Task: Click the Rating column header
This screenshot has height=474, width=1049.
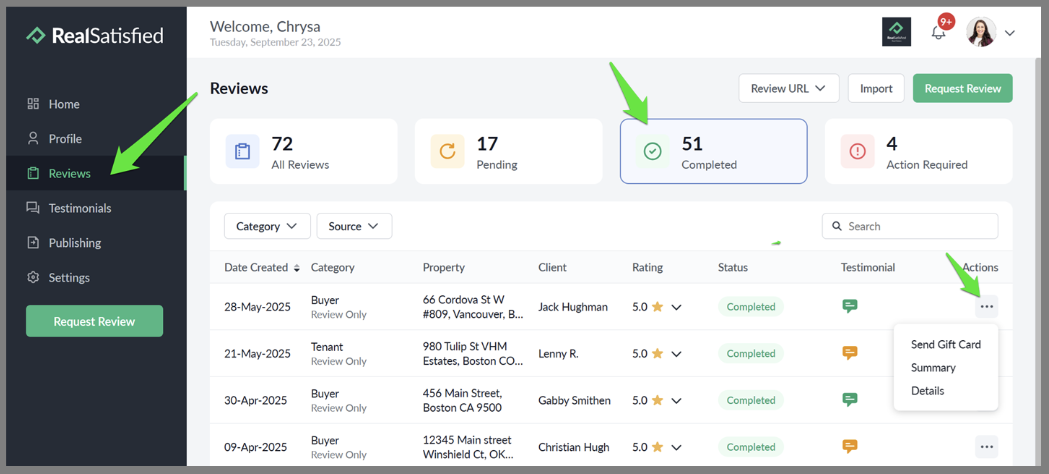Action: coord(647,267)
